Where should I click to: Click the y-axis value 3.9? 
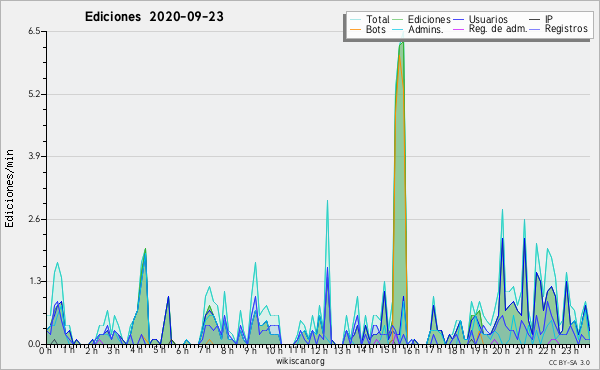(x=34, y=156)
